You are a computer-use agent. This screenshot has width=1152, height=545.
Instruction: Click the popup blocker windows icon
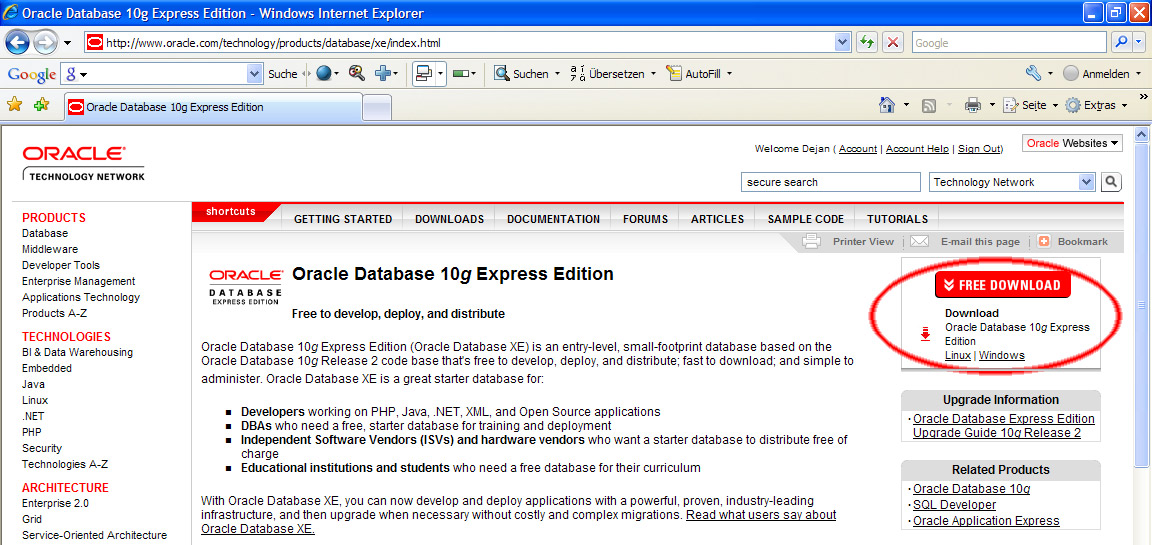coord(424,73)
